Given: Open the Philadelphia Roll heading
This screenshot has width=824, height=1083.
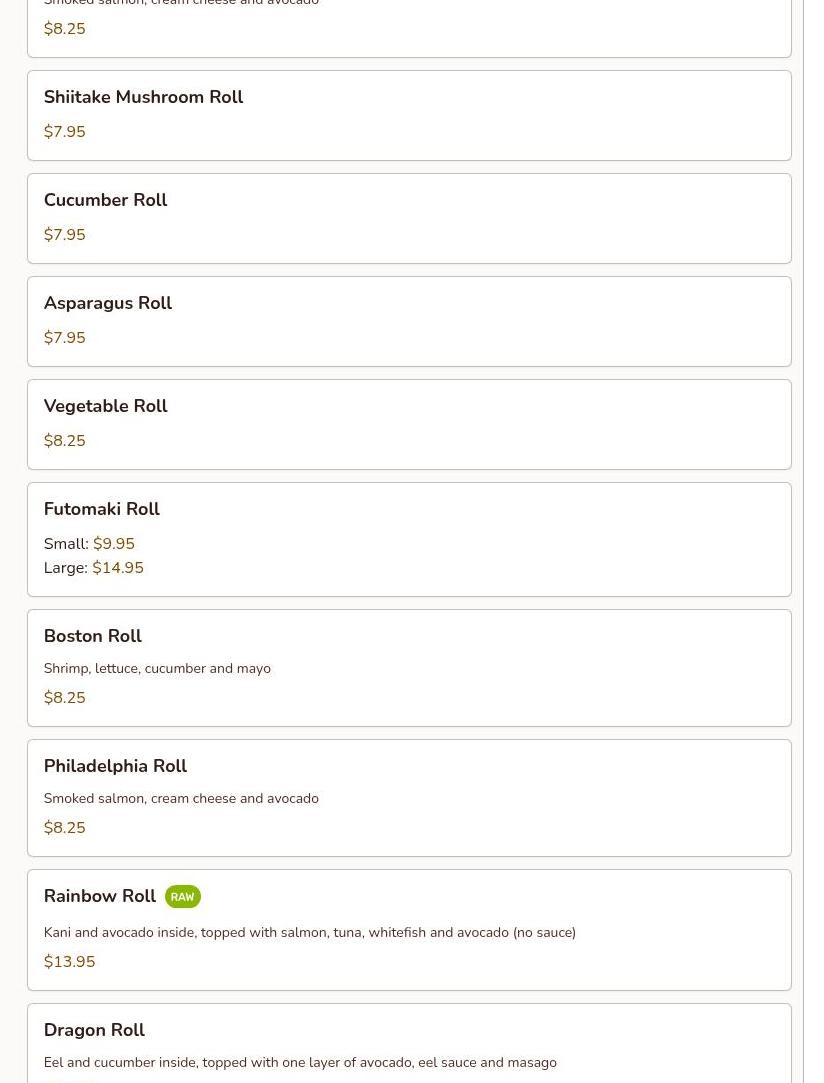Looking at the screenshot, I should point(115,766).
